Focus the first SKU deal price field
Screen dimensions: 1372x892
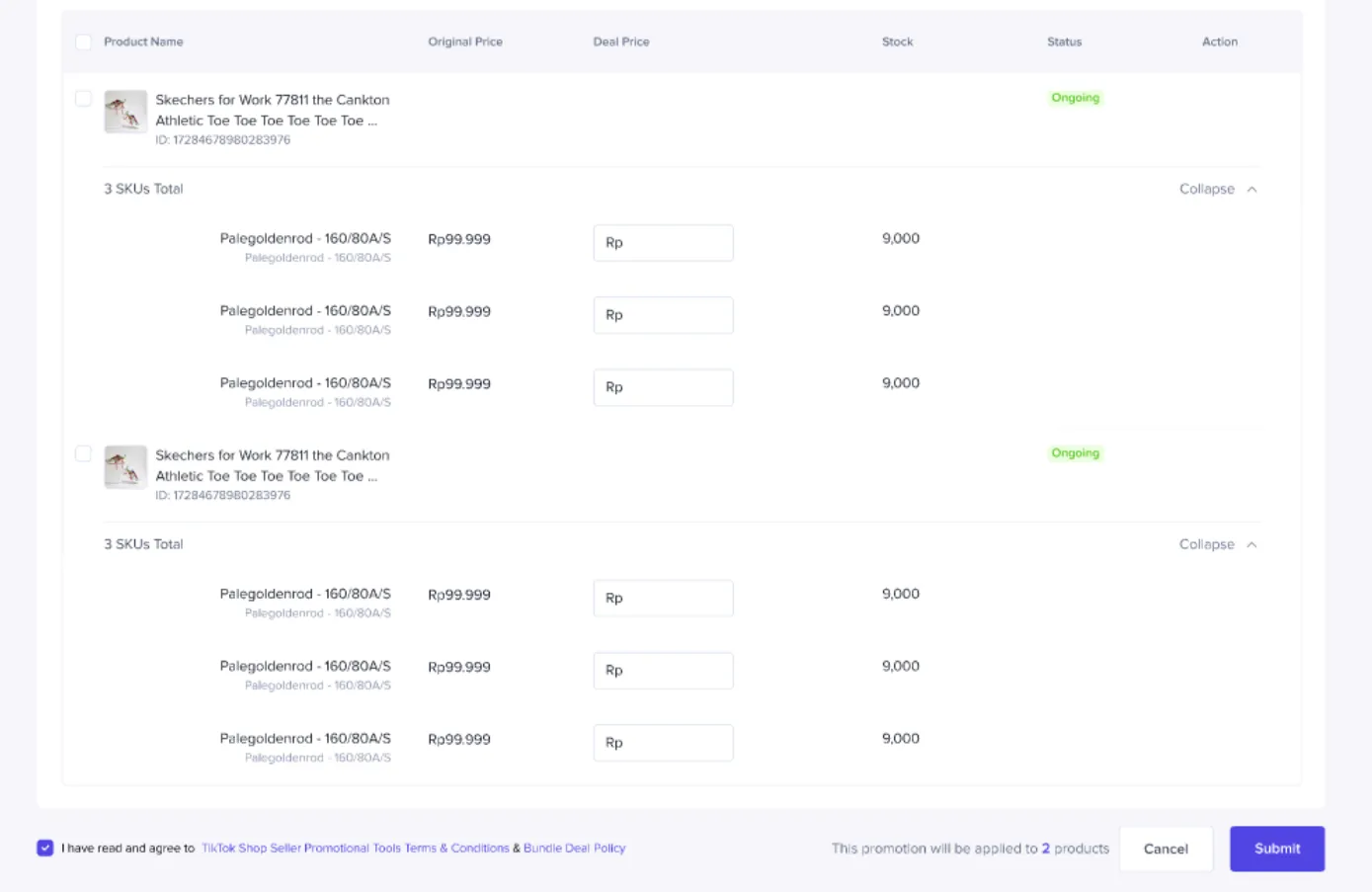(x=663, y=243)
